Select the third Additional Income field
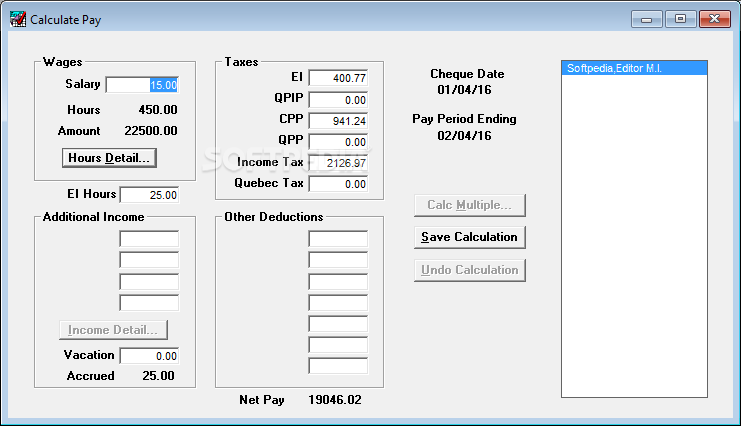 pos(149,282)
